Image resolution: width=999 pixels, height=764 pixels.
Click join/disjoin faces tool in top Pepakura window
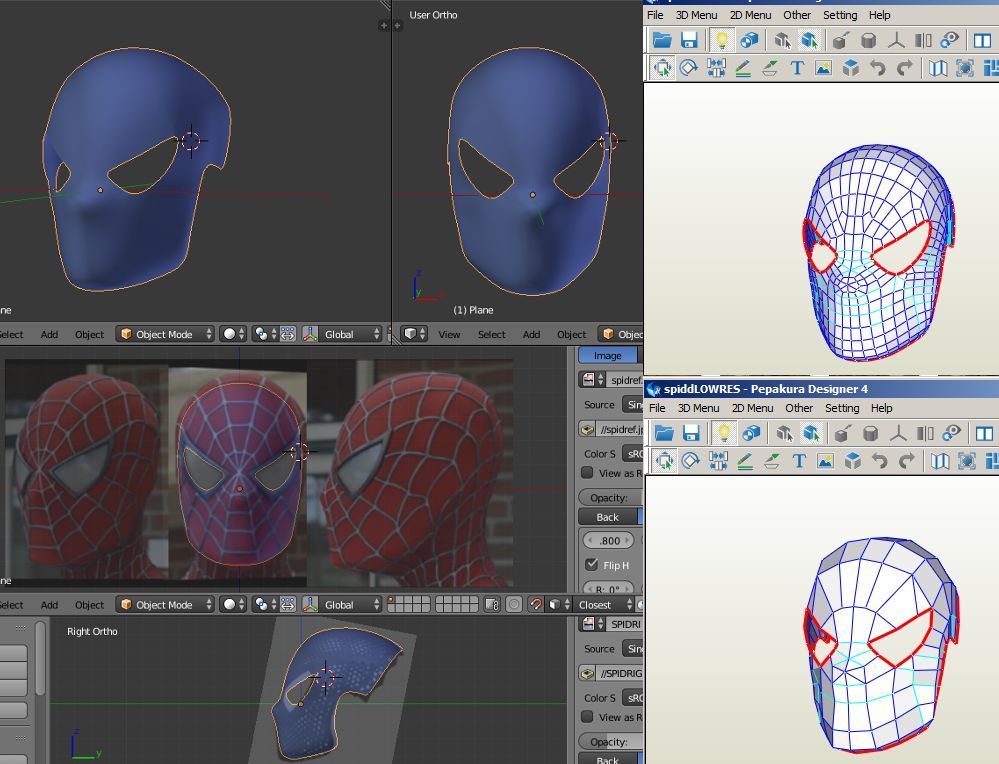click(716, 68)
